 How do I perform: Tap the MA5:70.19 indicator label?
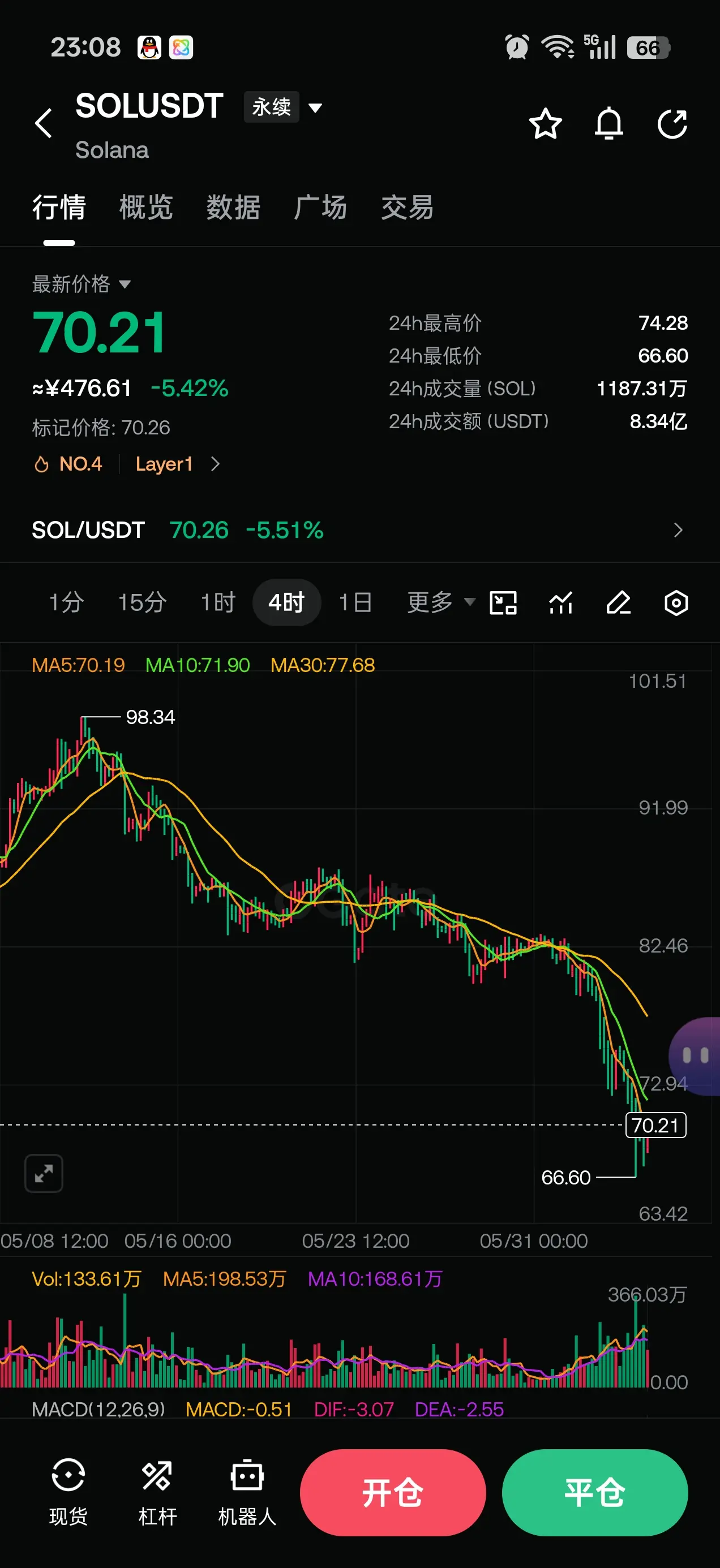78,665
